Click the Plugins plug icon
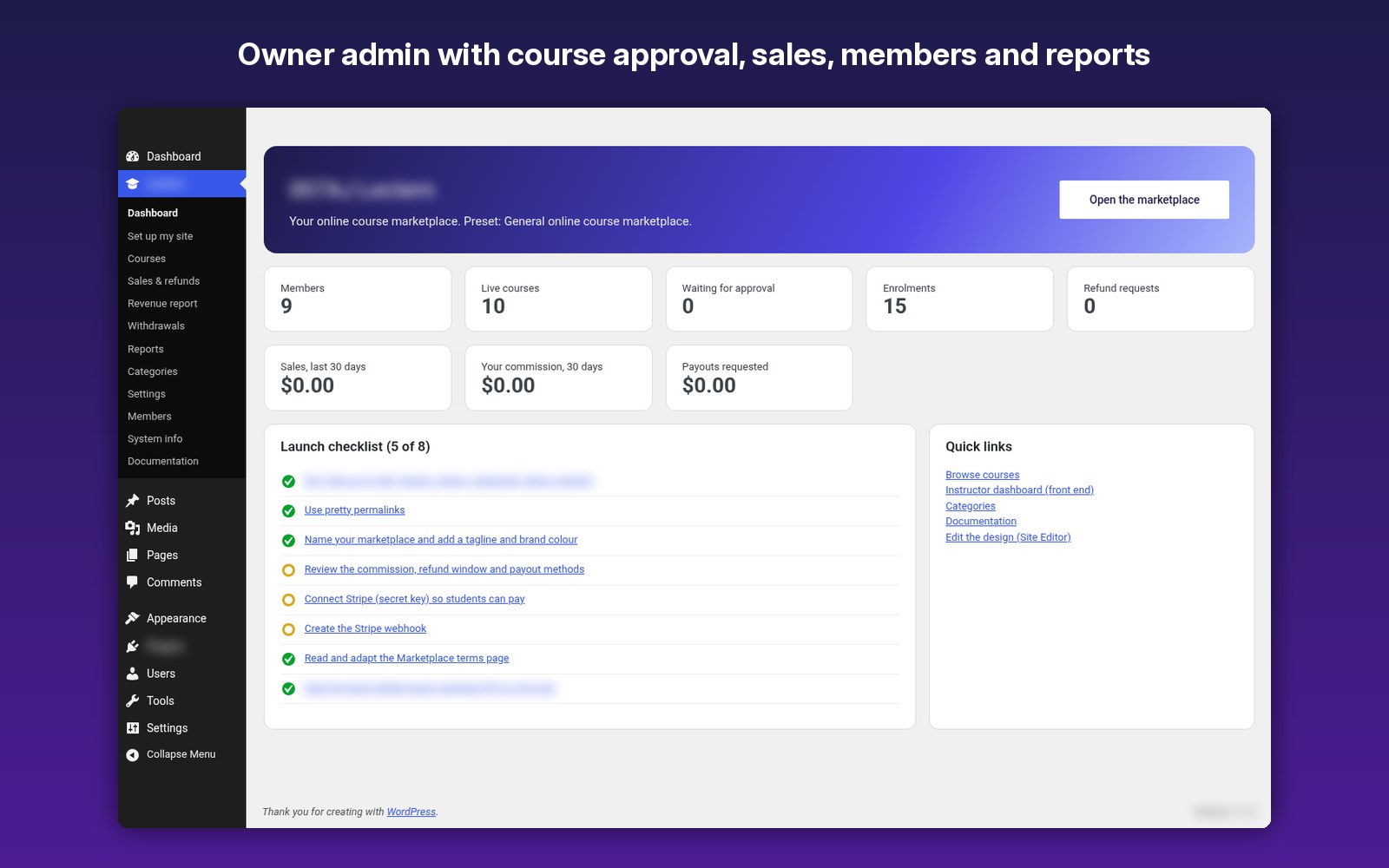Viewport: 1389px width, 868px height. point(133,647)
